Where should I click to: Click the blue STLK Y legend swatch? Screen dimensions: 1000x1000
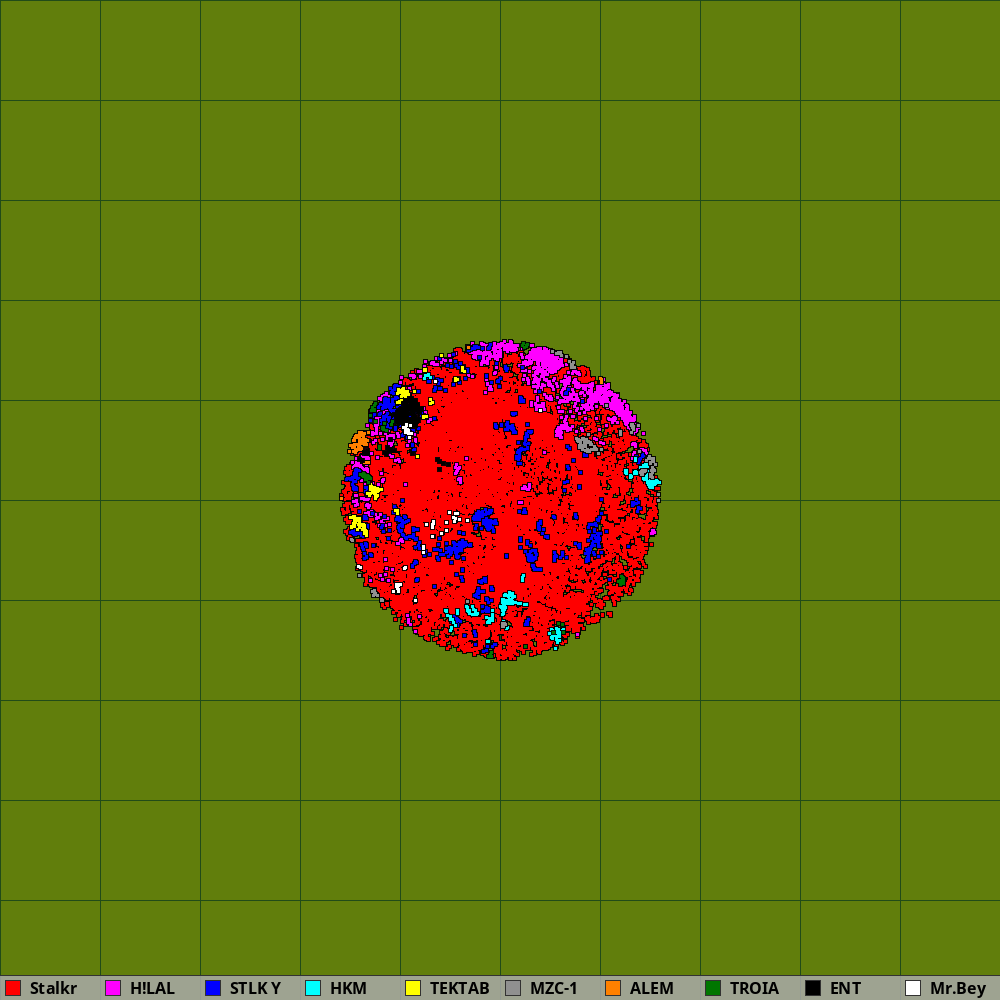click(213, 988)
